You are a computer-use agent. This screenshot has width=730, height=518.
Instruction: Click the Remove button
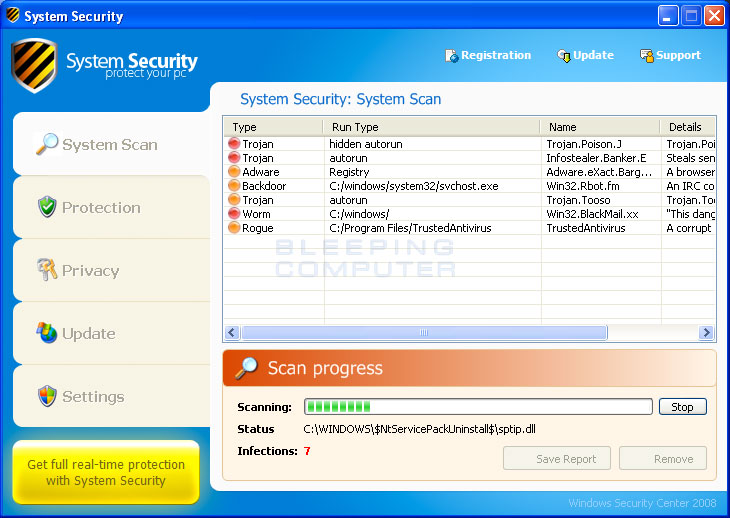(x=663, y=458)
